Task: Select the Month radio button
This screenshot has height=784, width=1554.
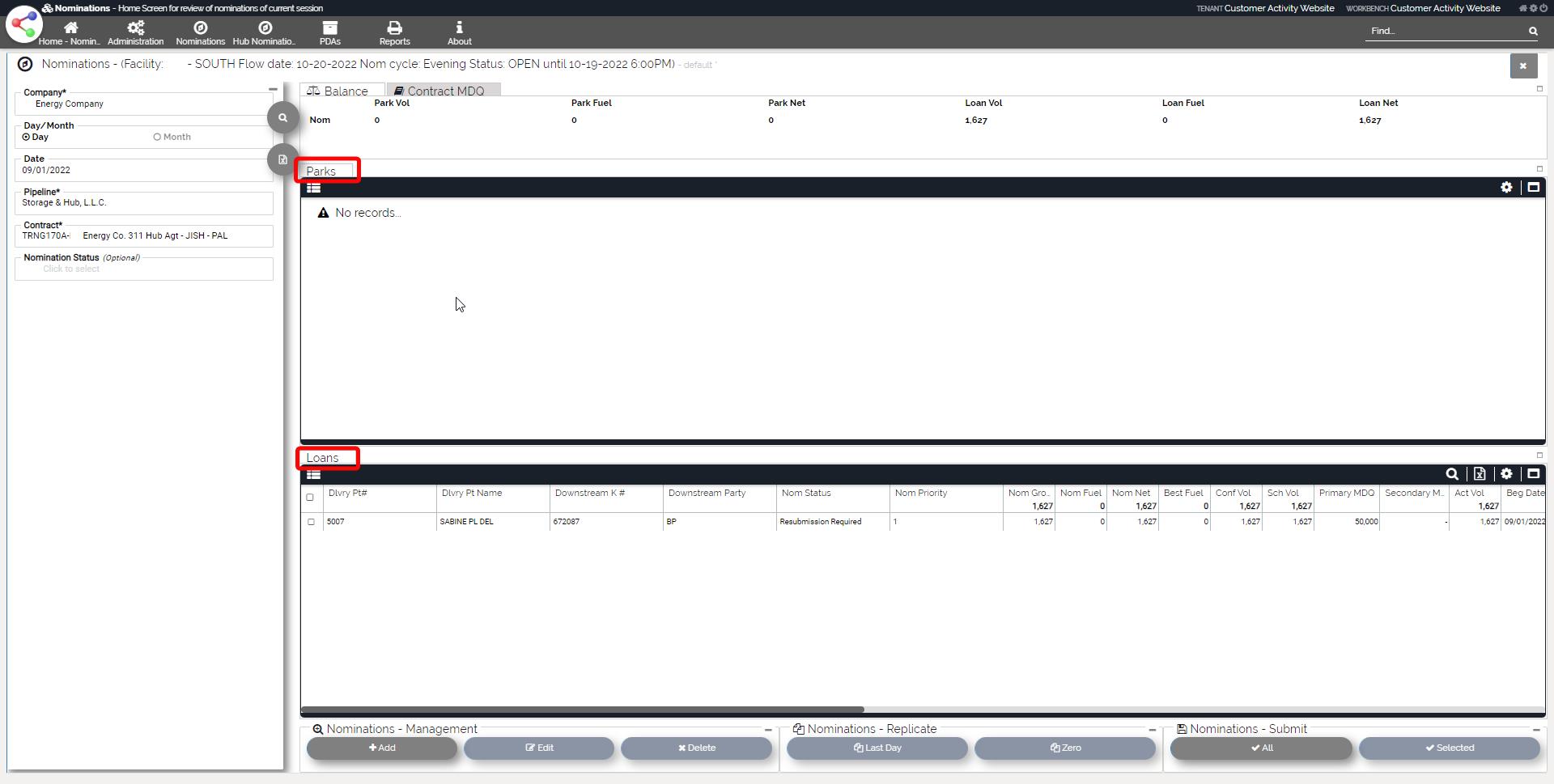Action: tap(158, 138)
